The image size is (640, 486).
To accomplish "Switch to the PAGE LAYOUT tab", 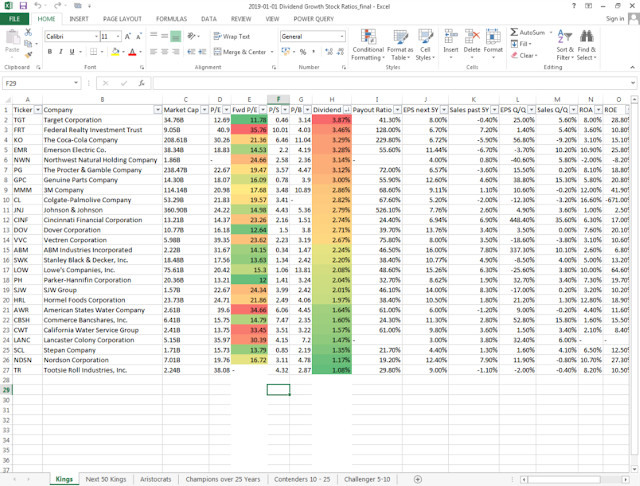I will [122, 19].
